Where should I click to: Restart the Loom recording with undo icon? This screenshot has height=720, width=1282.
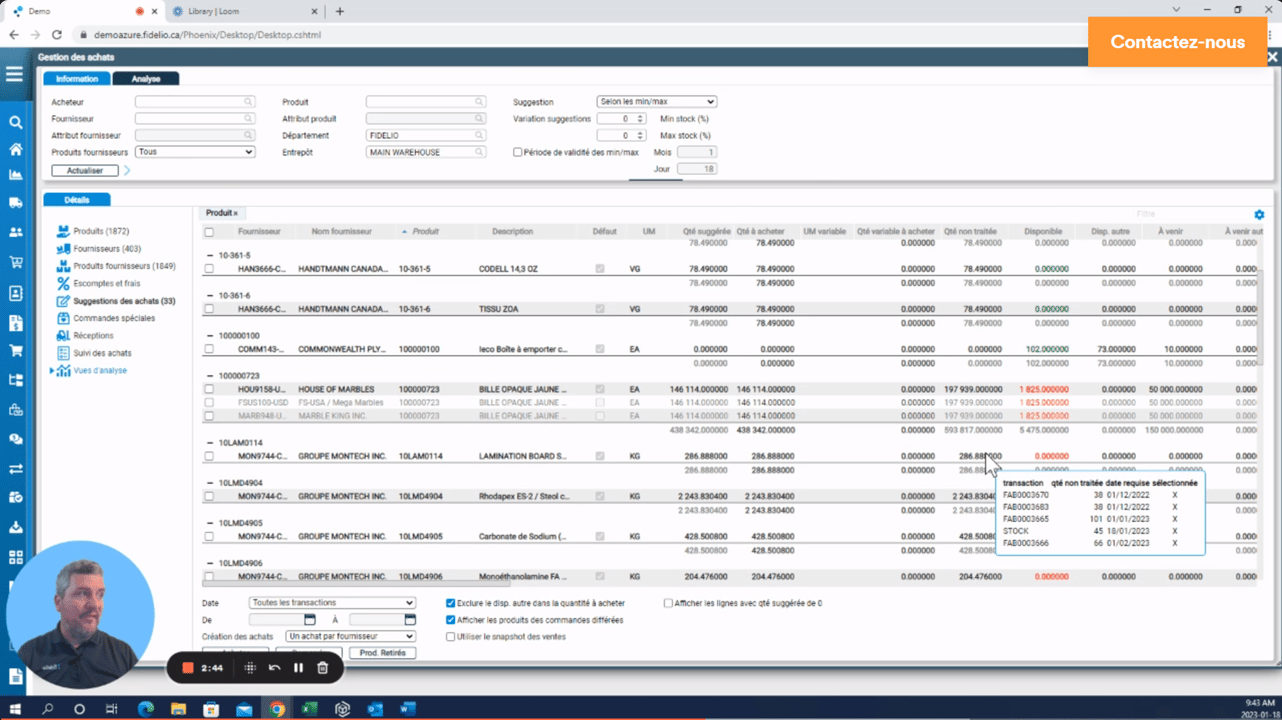tap(274, 667)
